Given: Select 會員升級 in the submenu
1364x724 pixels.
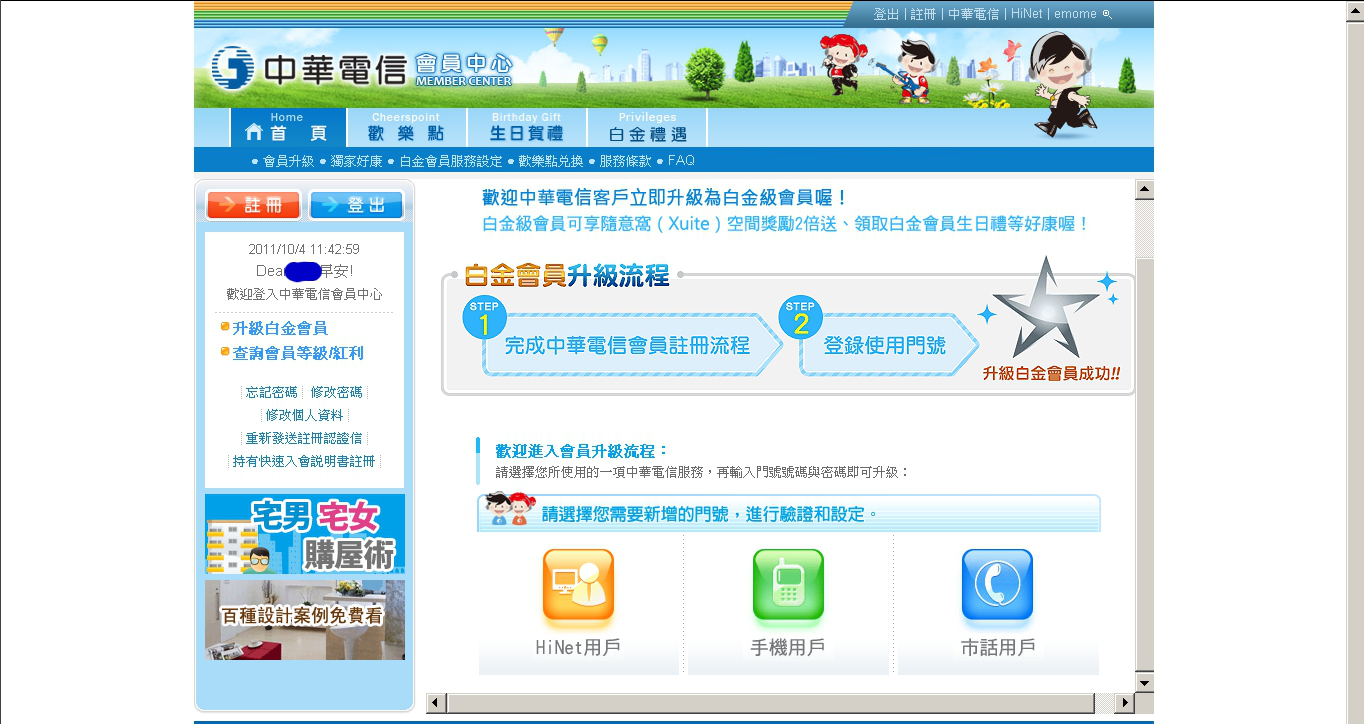Looking at the screenshot, I should click(x=288, y=161).
